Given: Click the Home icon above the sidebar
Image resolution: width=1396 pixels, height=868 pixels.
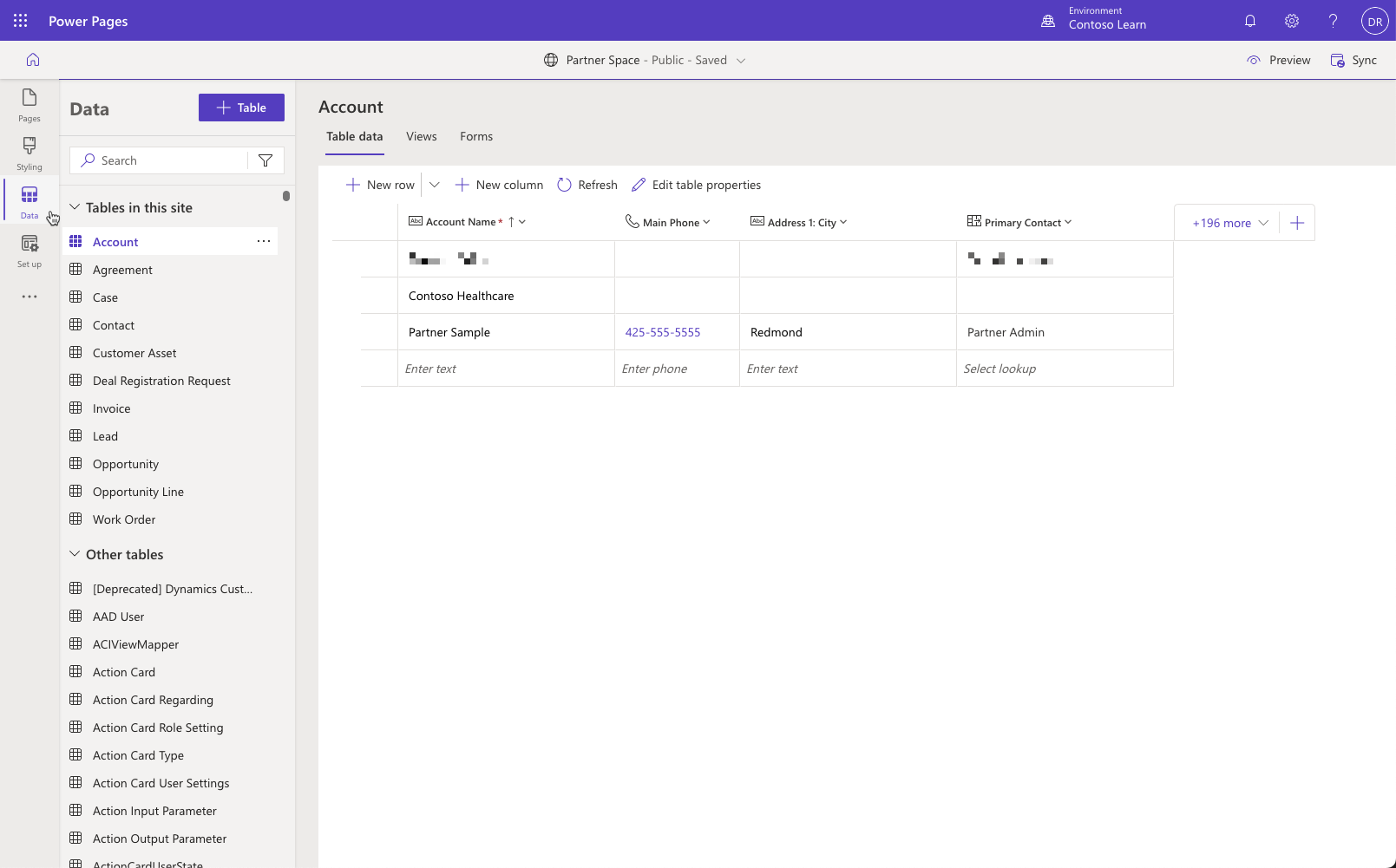Looking at the screenshot, I should (x=32, y=59).
